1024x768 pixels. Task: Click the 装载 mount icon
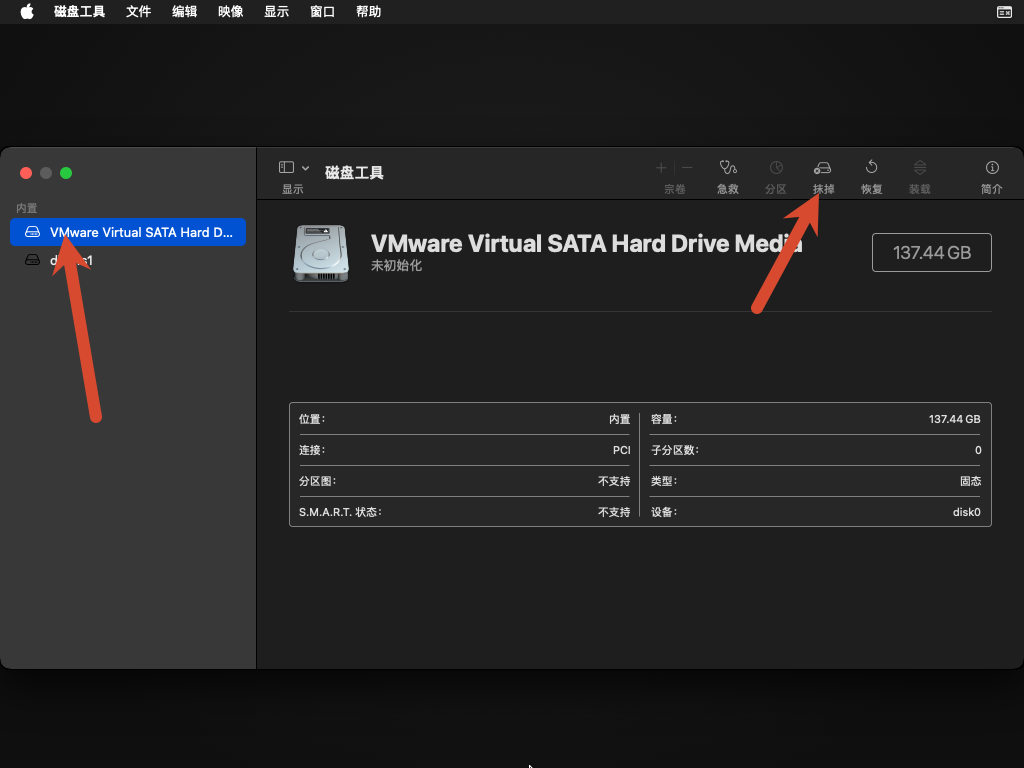(x=920, y=168)
